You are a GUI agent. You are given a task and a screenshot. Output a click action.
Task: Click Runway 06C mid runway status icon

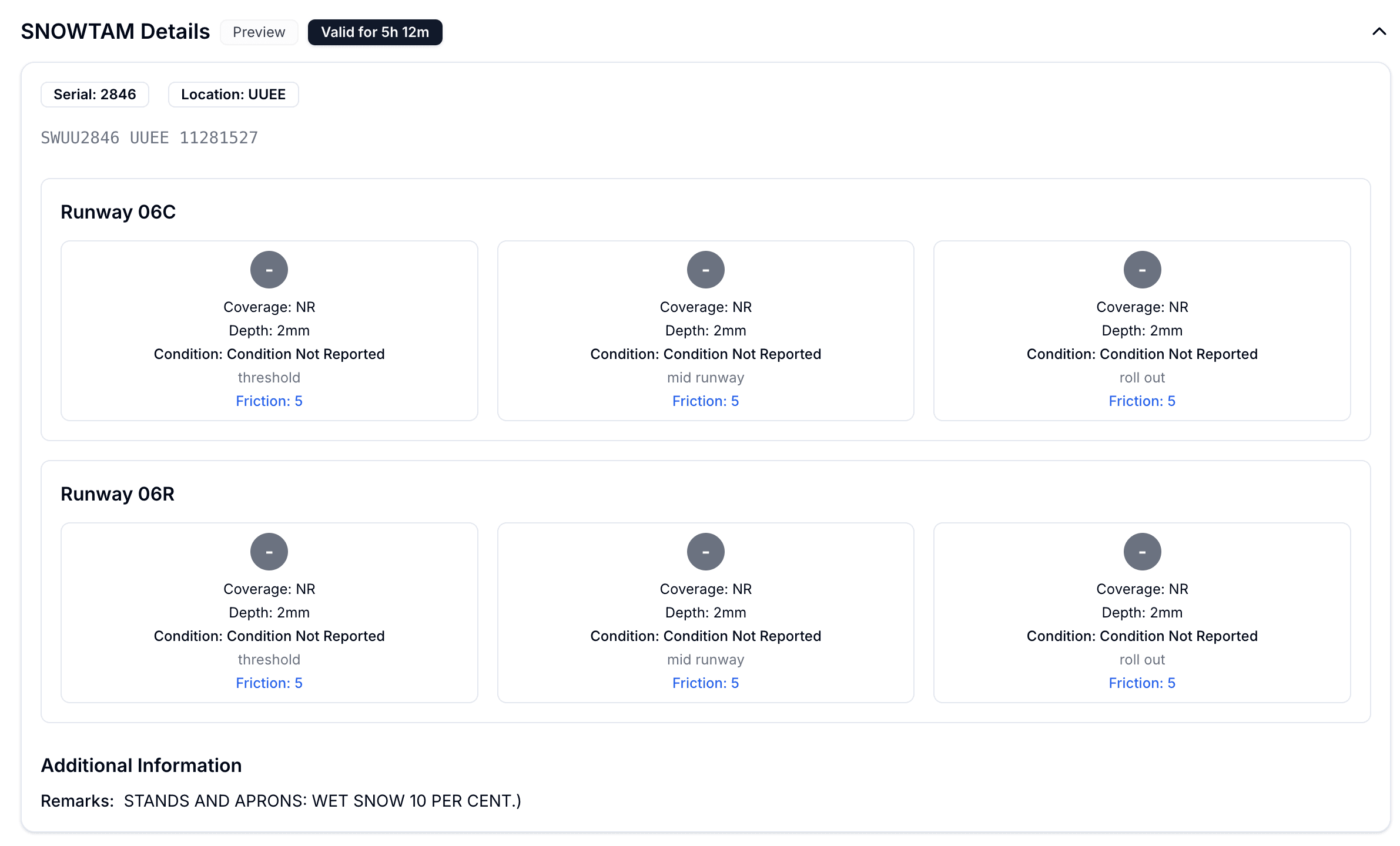pos(705,270)
